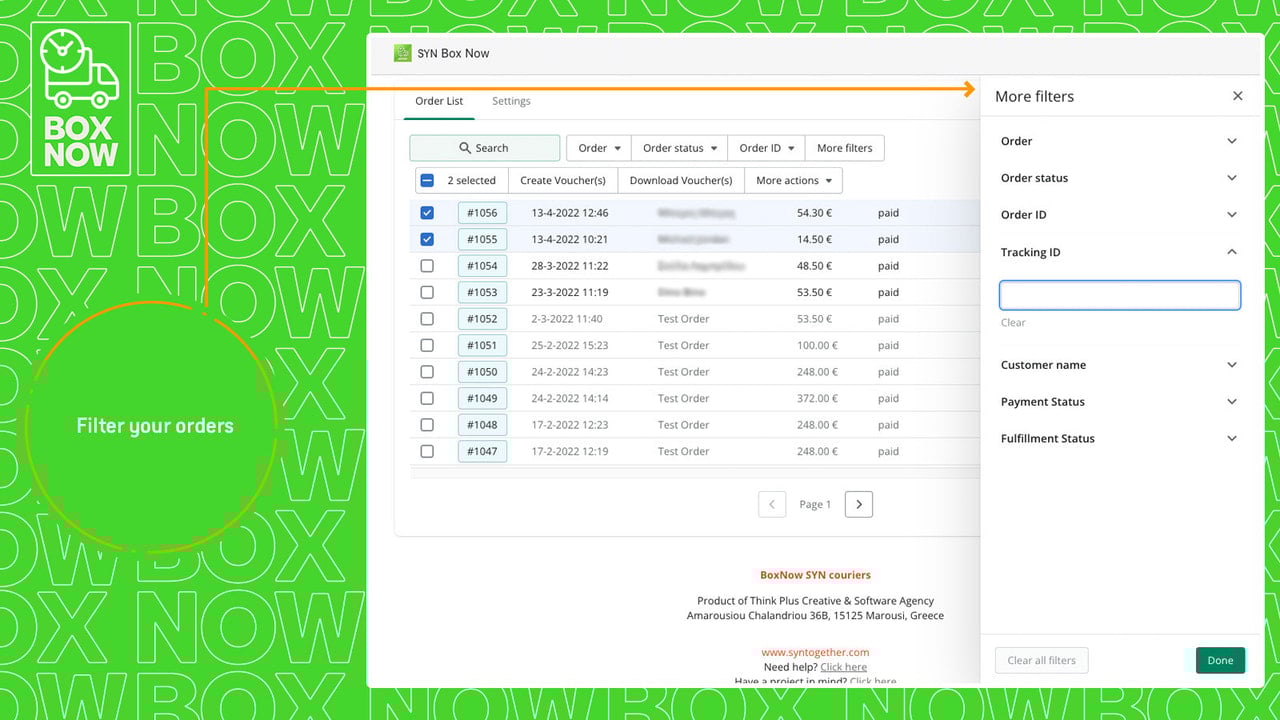Close the More filters panel
Image resolution: width=1280 pixels, height=720 pixels.
tap(1238, 96)
